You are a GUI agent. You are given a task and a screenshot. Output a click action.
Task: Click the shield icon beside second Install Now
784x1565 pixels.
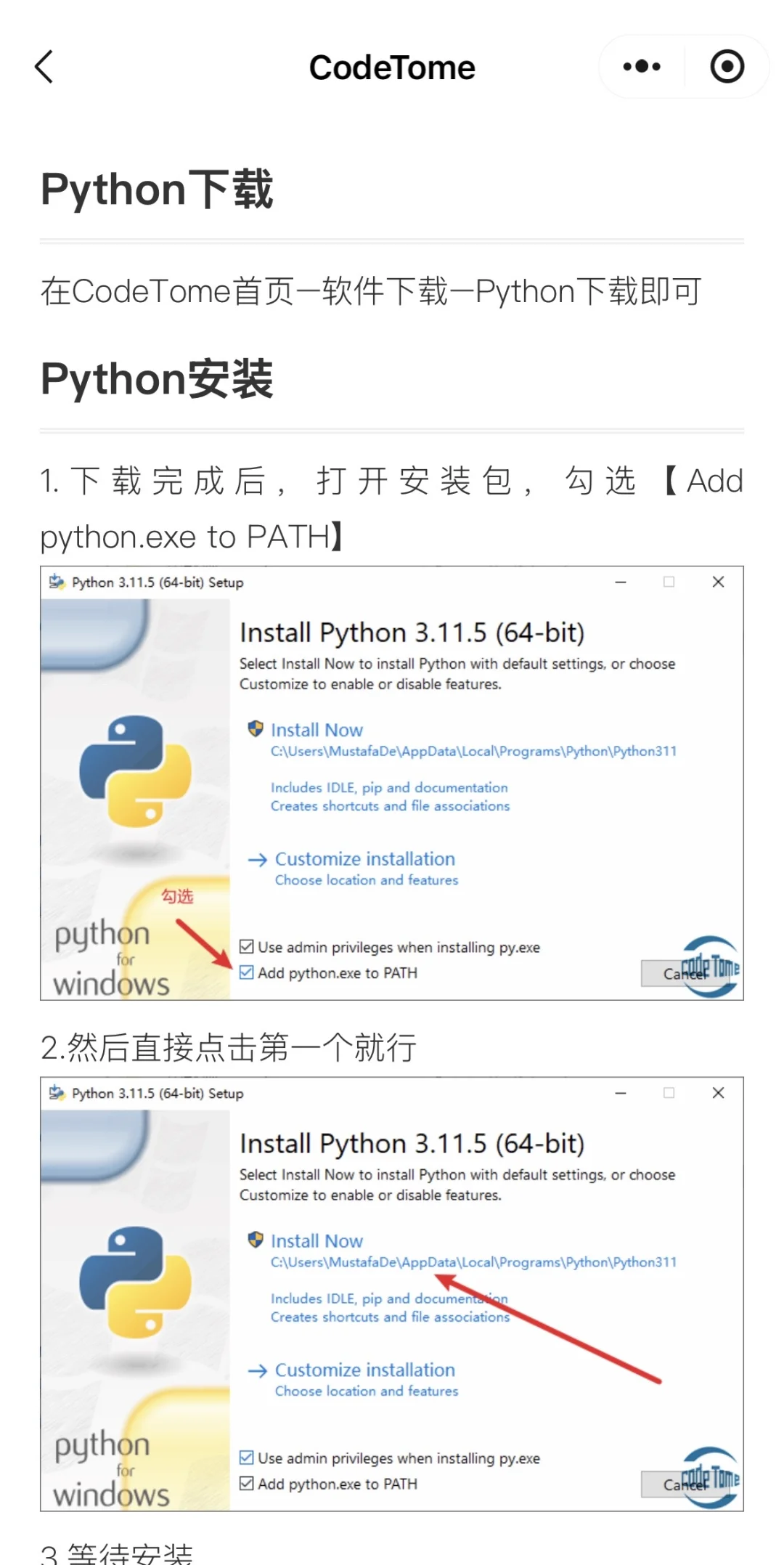[256, 1240]
